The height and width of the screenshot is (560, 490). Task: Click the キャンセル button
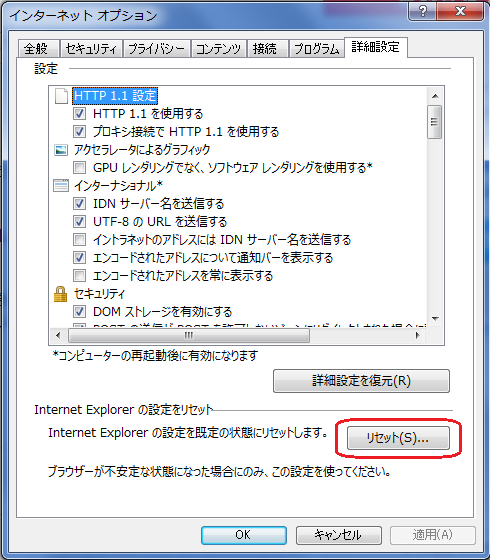[x=338, y=535]
